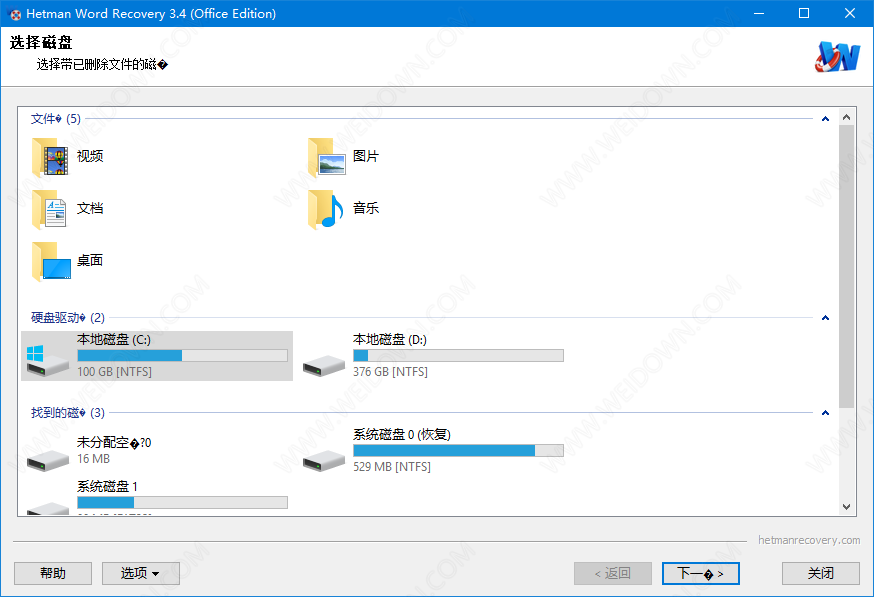The image size is (874, 597).
Task: Click the 帮助 help button
Action: 53,573
